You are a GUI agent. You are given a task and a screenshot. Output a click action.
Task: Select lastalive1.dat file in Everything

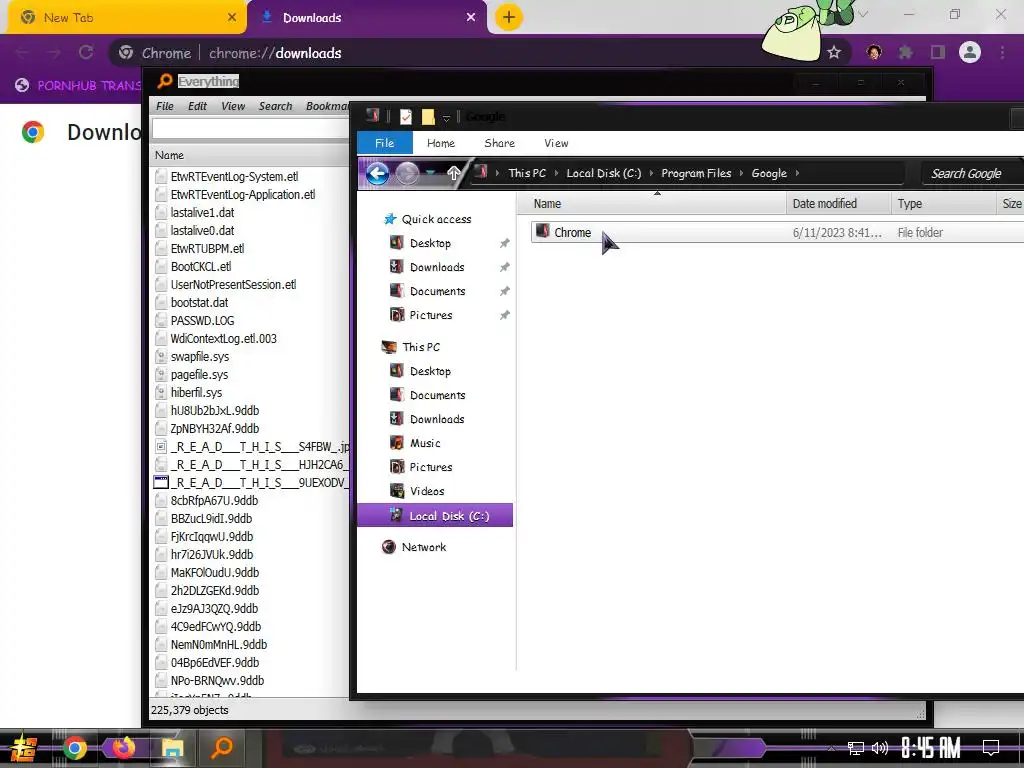pos(202,212)
